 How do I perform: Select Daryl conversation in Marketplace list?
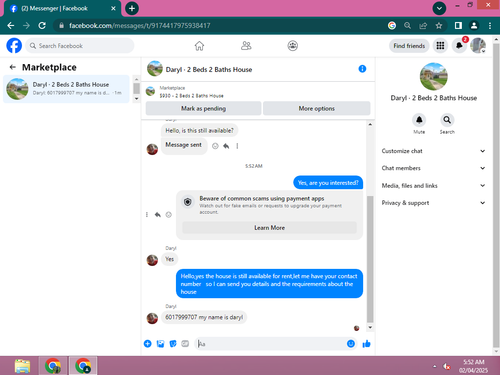tap(66, 89)
